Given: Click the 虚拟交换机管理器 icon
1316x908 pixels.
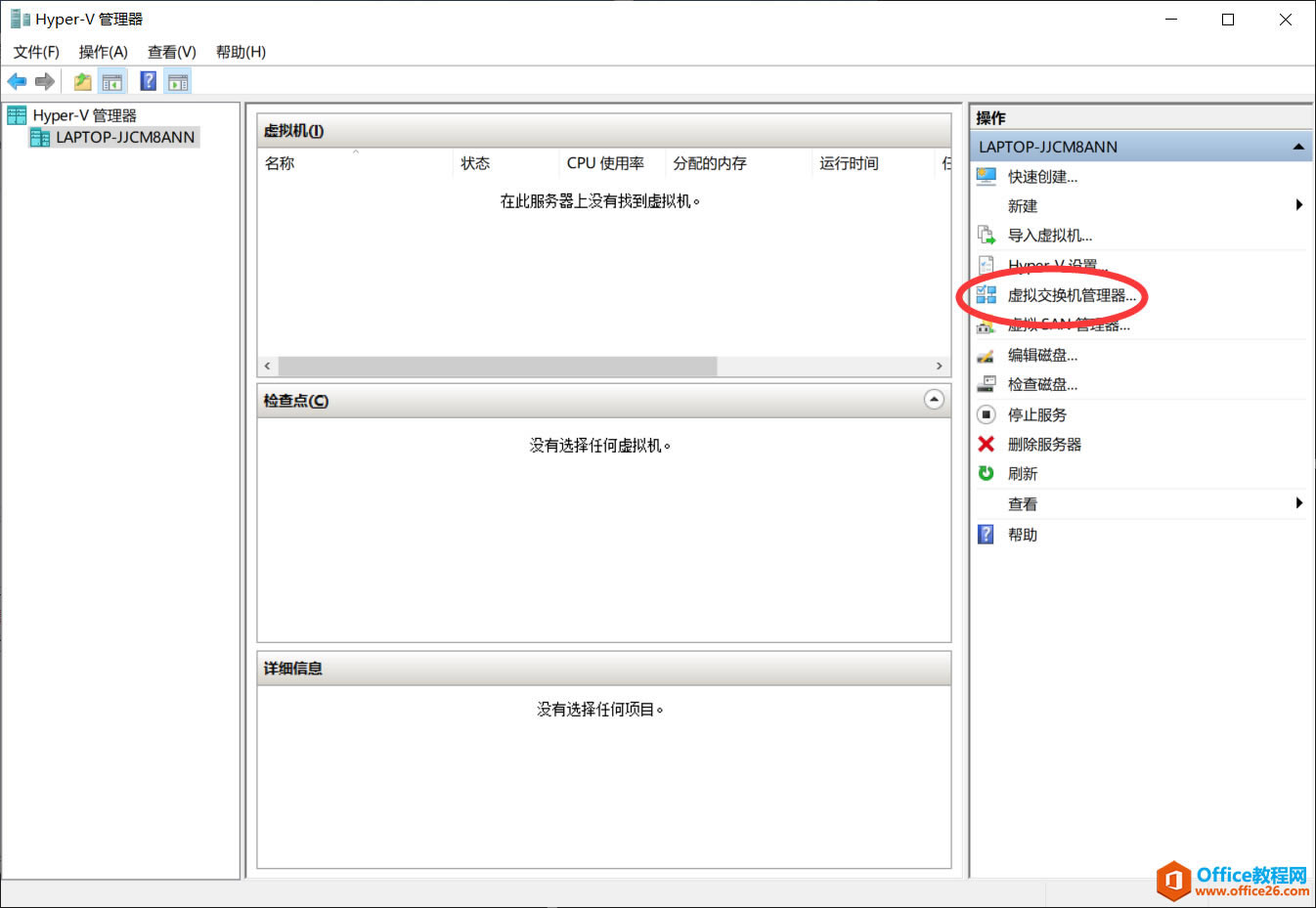Looking at the screenshot, I should click(987, 295).
